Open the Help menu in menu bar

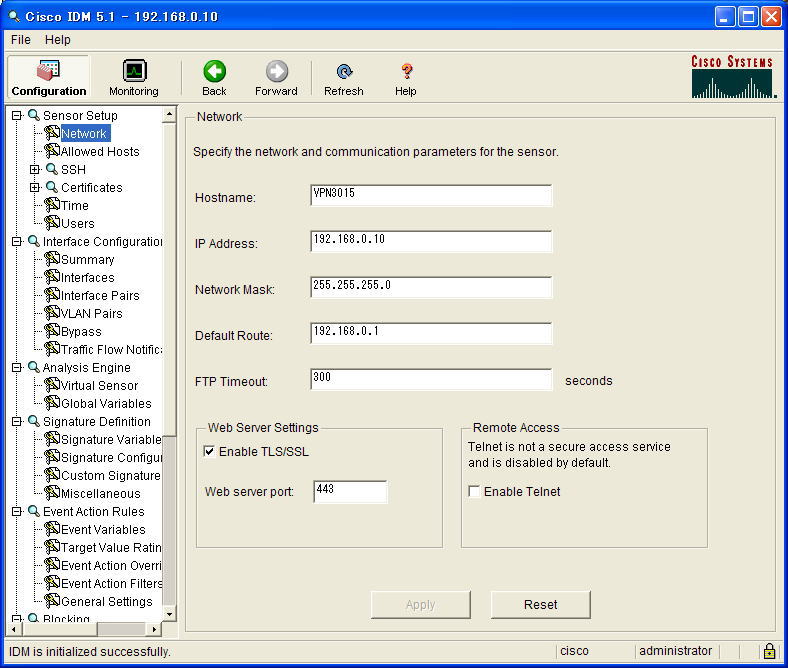(x=58, y=40)
